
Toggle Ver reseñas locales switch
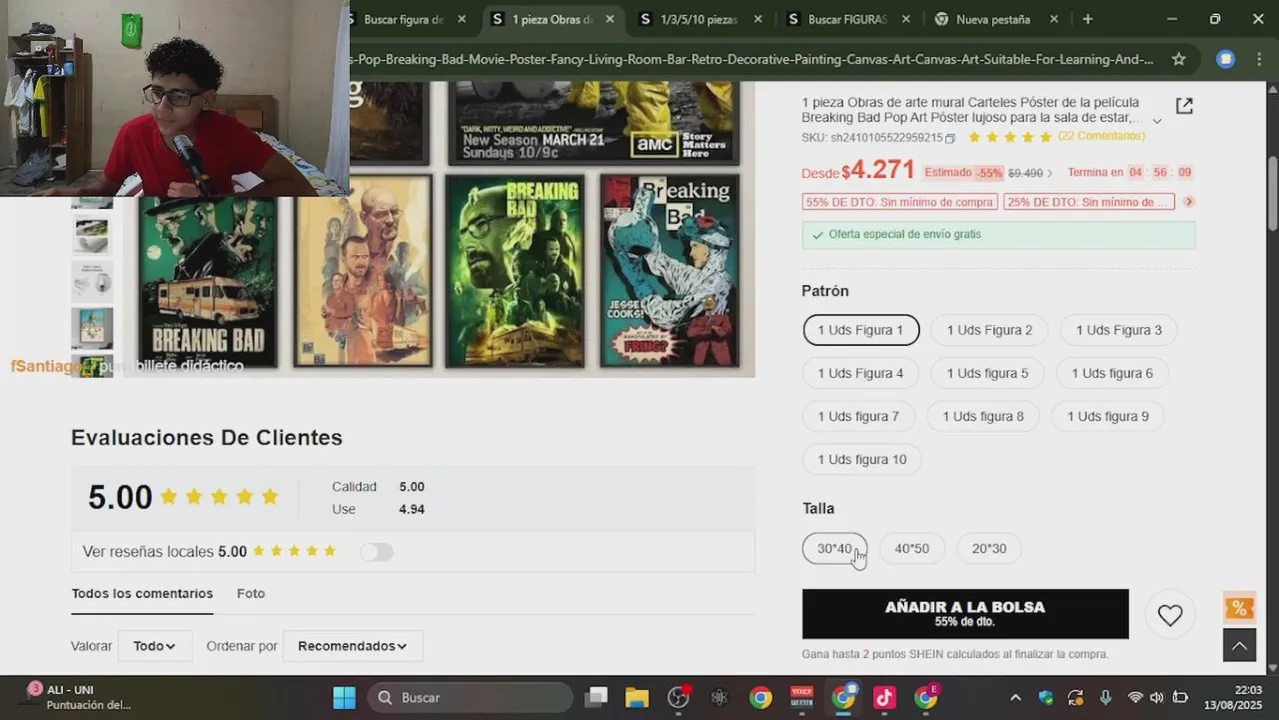pyautogui.click(x=377, y=552)
